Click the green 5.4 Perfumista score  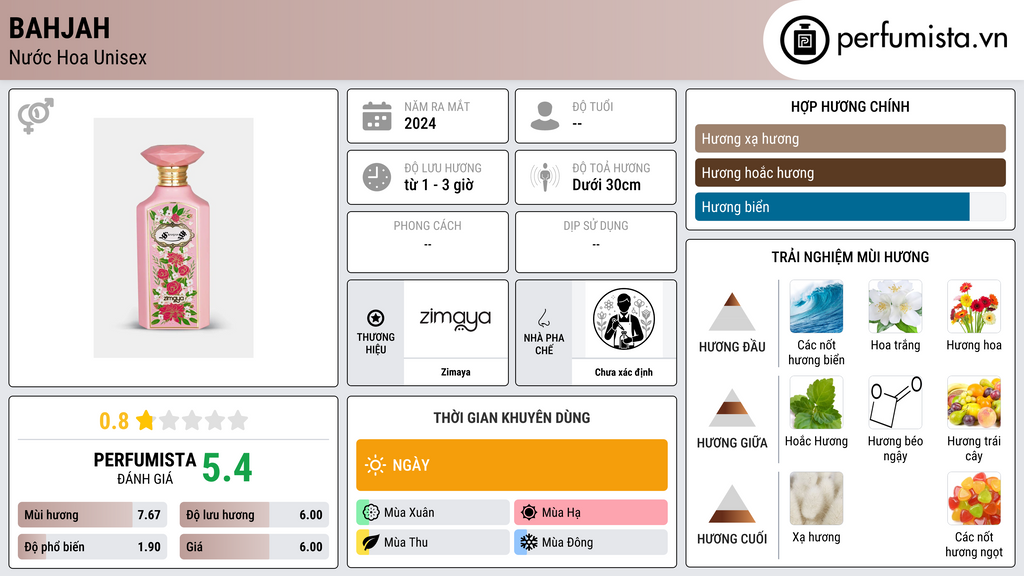tap(227, 468)
